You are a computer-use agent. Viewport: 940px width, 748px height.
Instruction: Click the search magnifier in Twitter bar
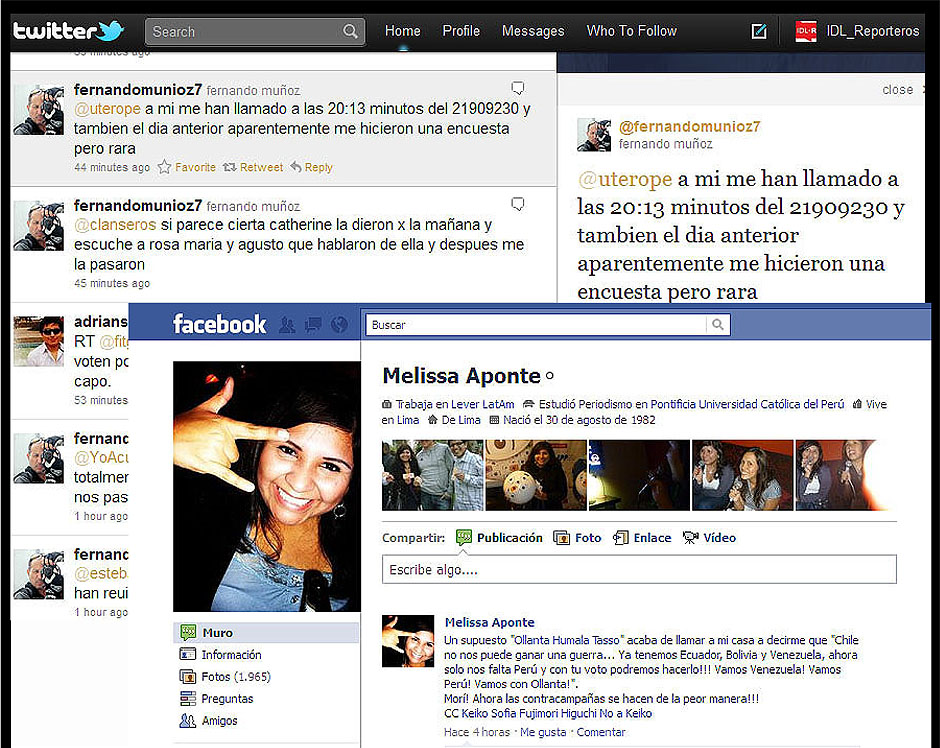[x=350, y=31]
